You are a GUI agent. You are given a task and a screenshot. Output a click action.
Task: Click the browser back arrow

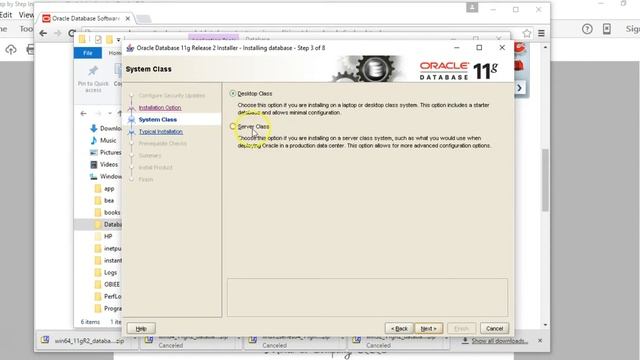point(43,33)
